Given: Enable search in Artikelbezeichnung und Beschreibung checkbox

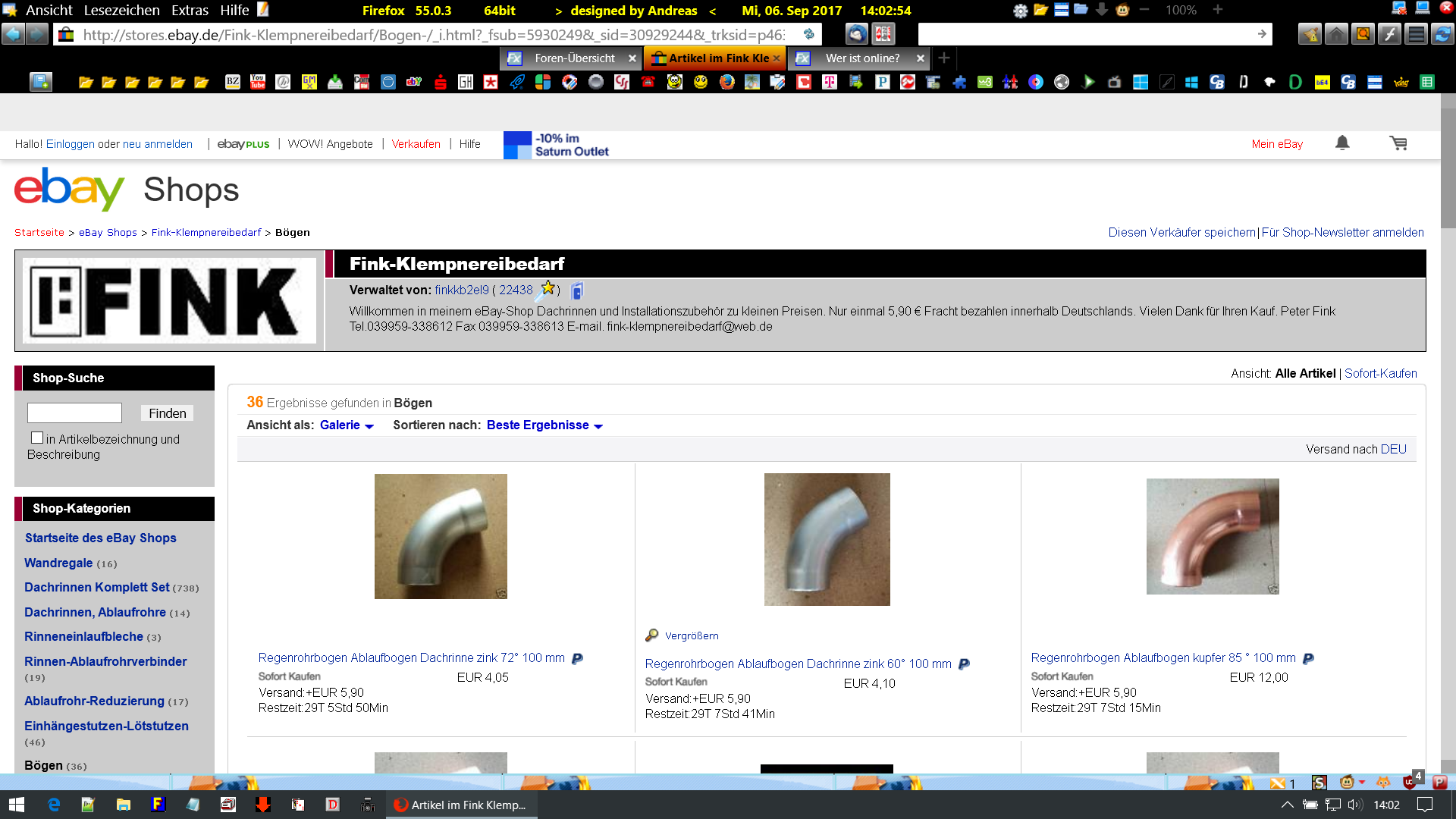Looking at the screenshot, I should tap(36, 438).
